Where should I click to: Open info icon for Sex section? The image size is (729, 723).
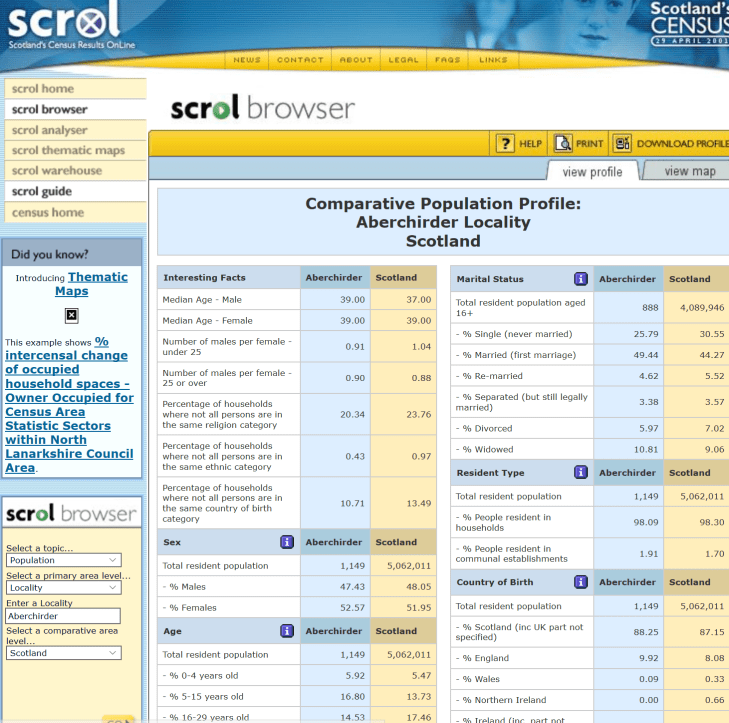point(287,542)
